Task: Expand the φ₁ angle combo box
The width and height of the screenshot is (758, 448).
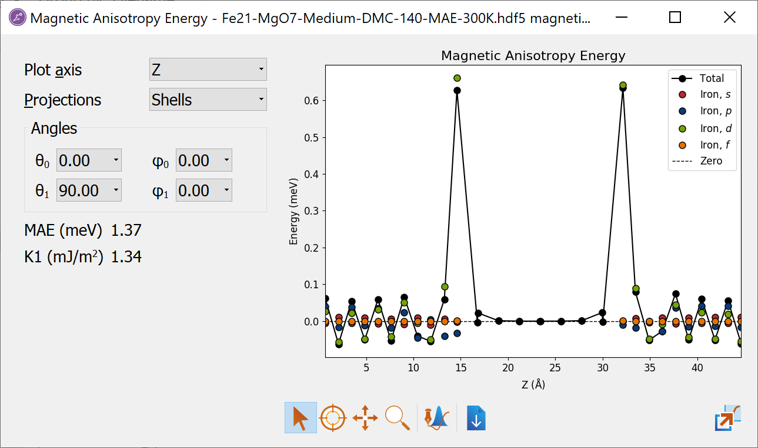Action: (204, 190)
